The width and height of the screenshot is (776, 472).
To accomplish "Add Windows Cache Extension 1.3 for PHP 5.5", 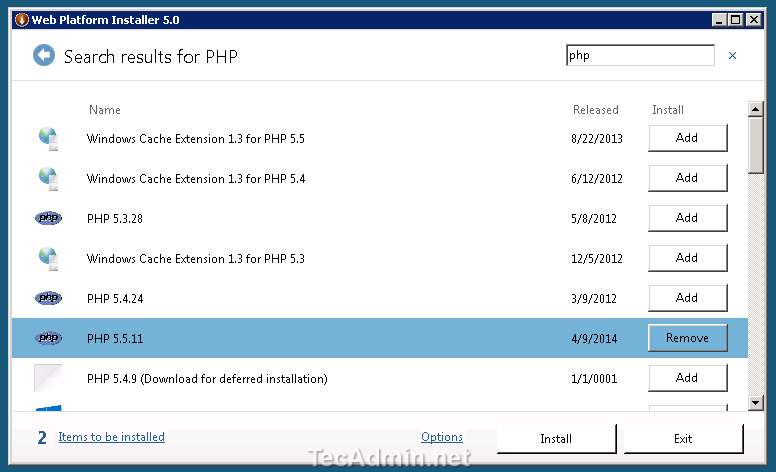I will pos(687,138).
